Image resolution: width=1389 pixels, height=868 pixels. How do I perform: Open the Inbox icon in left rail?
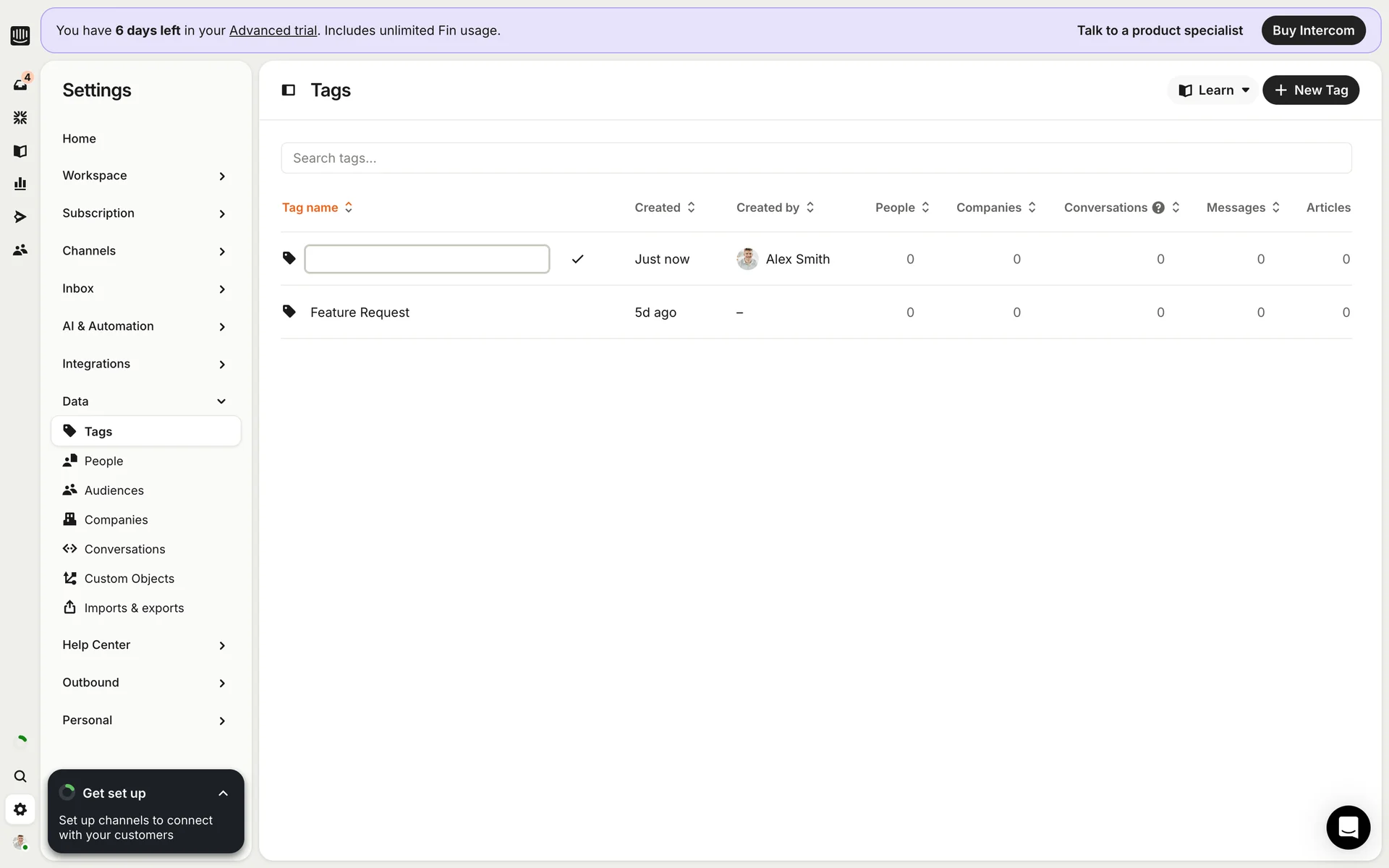[x=20, y=85]
